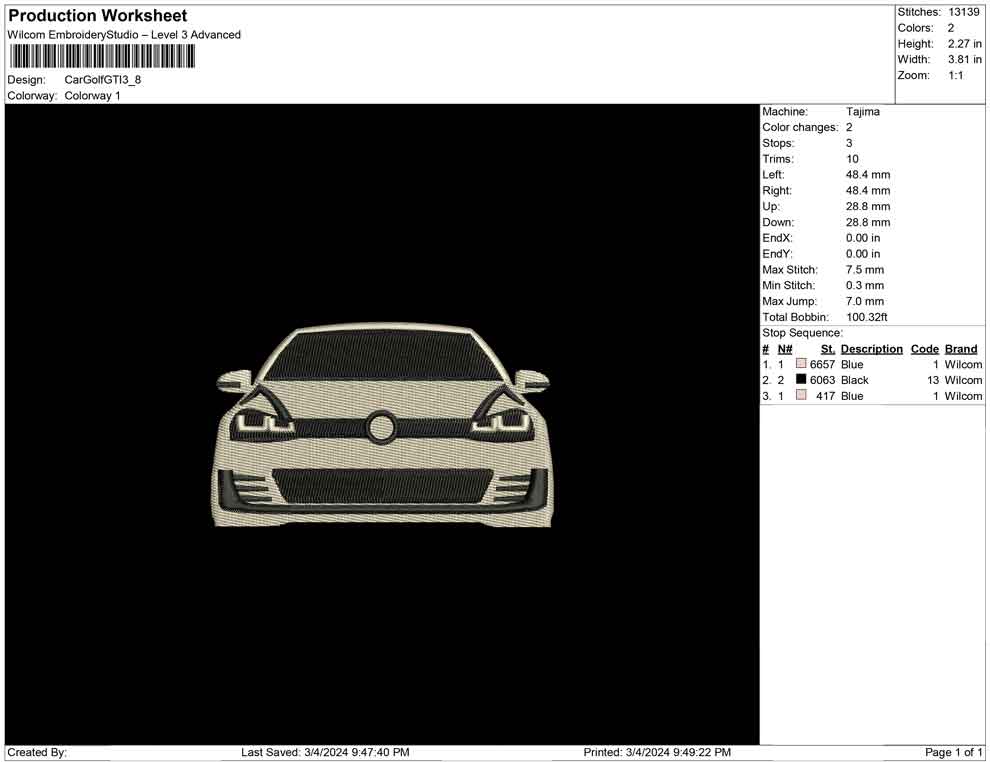The image size is (990, 762).
Task: Select the Black row in Stop Sequence
Action: click(x=854, y=380)
